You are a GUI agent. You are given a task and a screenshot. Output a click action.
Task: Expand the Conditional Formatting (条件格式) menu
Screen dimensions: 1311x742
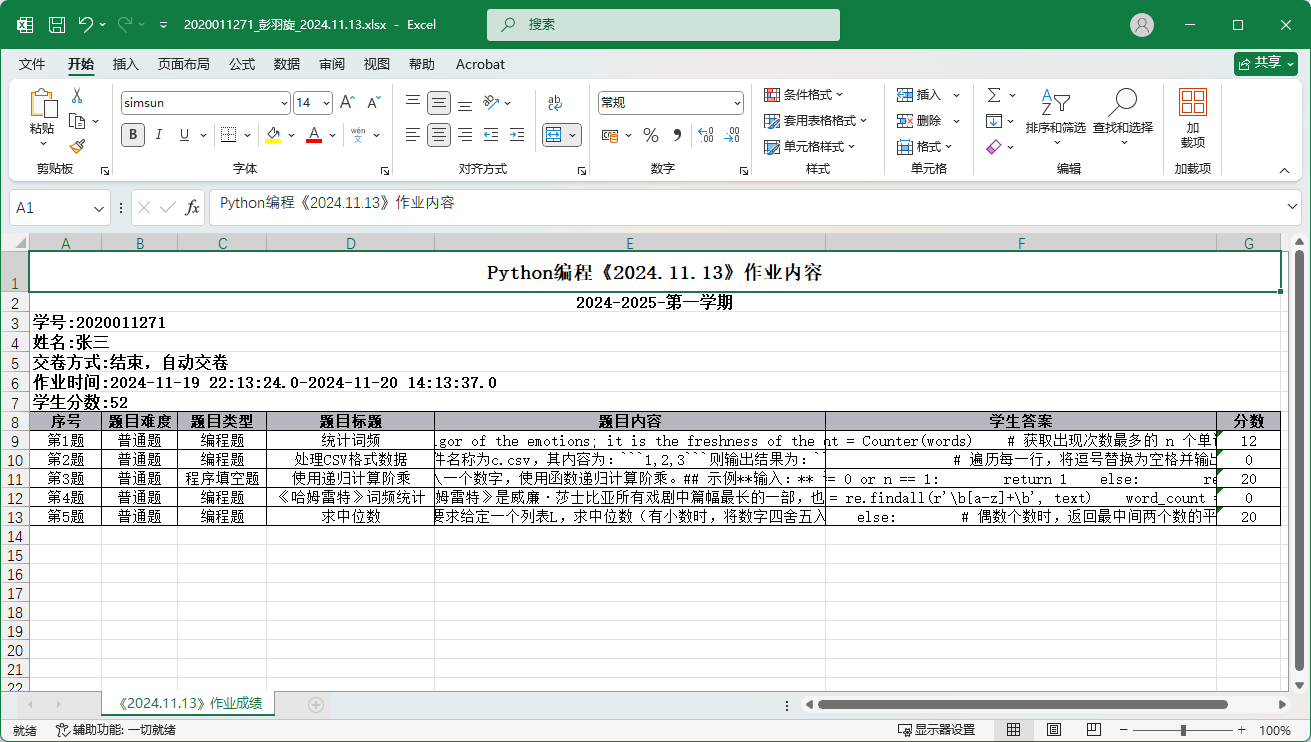coord(804,94)
